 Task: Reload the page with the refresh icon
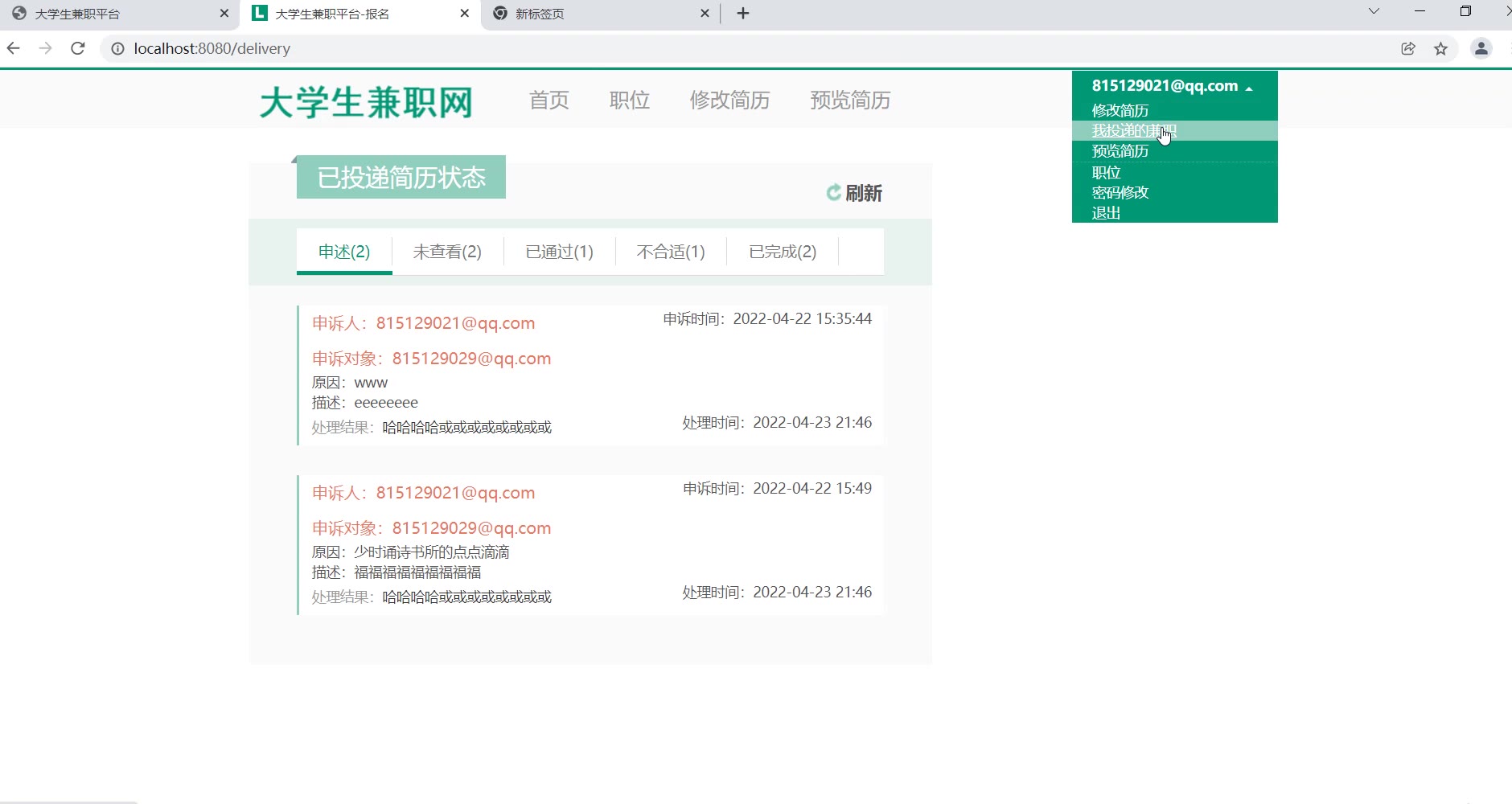tap(78, 48)
